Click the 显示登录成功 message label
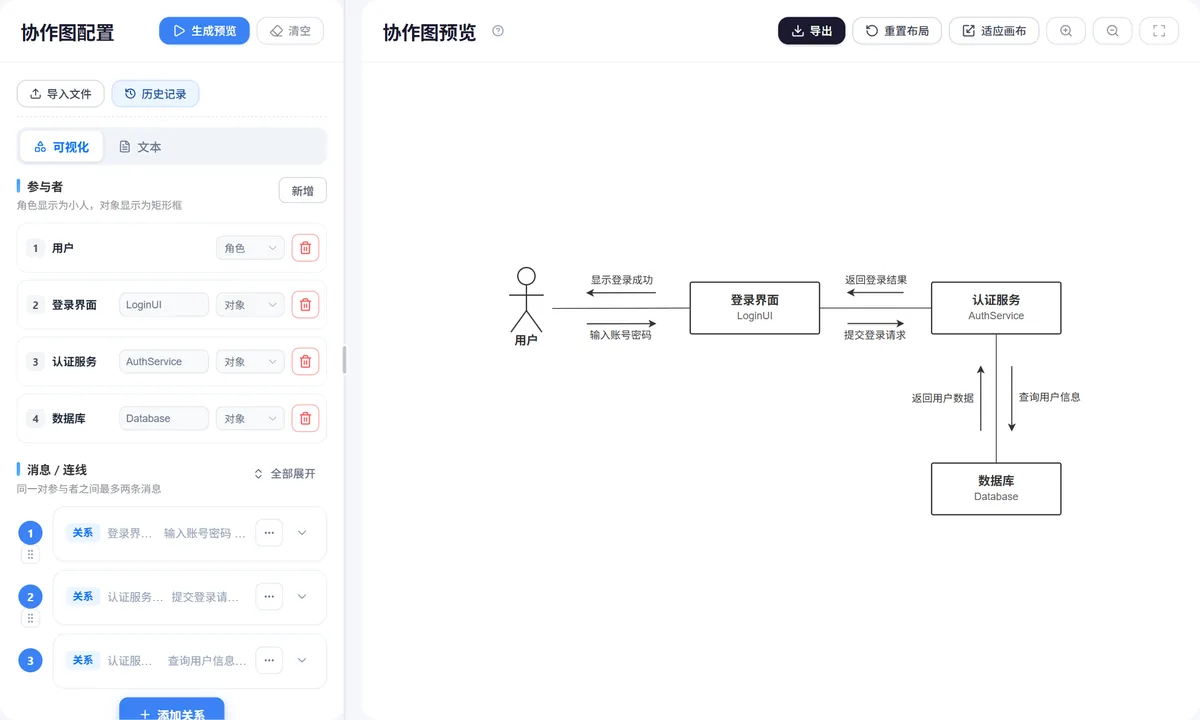 [622, 280]
